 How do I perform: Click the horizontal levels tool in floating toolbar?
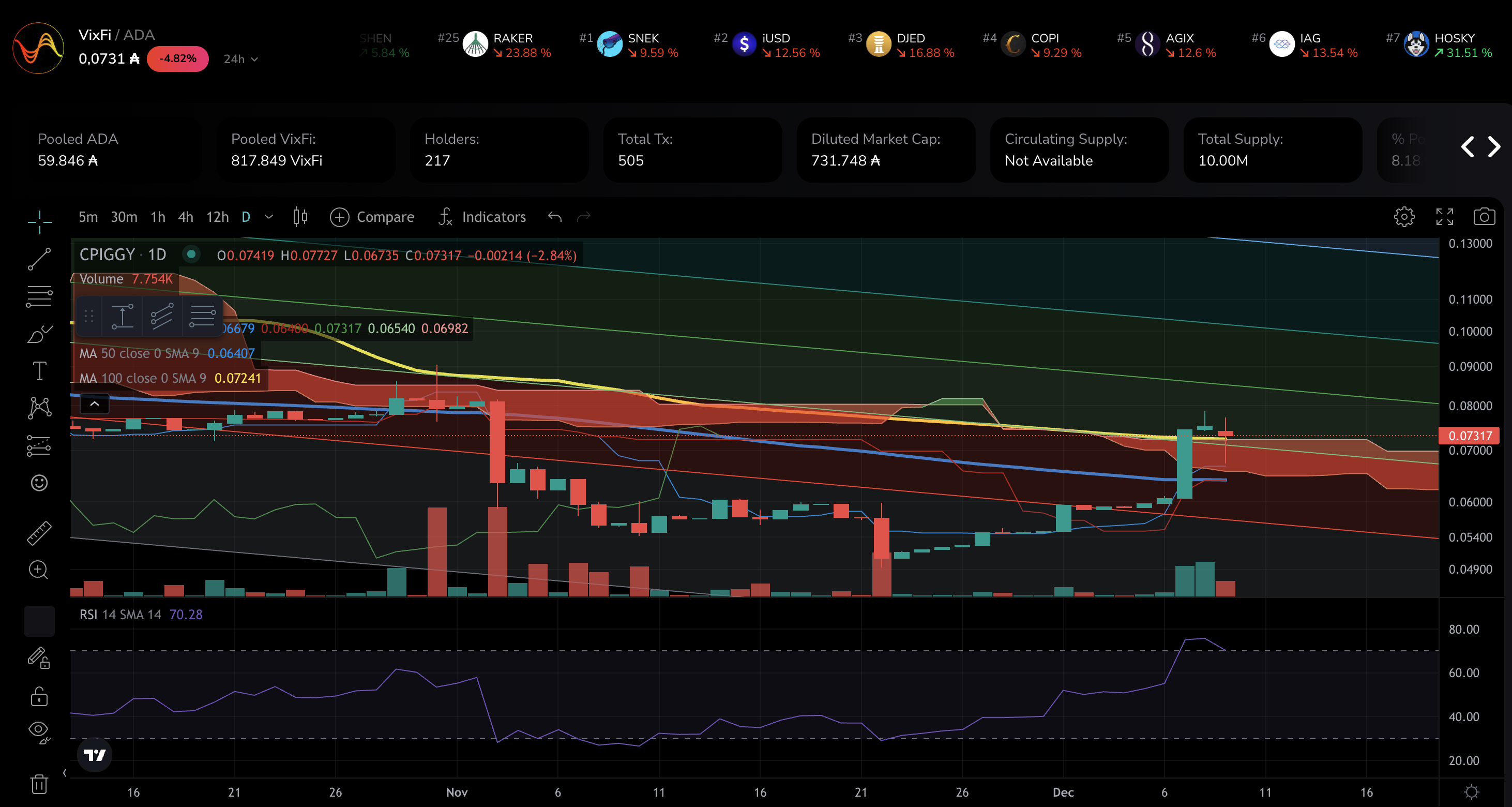pos(203,317)
